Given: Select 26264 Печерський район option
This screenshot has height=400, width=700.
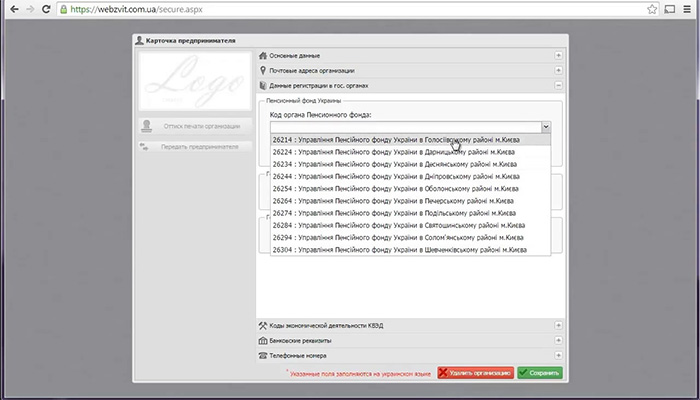Looking at the screenshot, I should [x=410, y=201].
